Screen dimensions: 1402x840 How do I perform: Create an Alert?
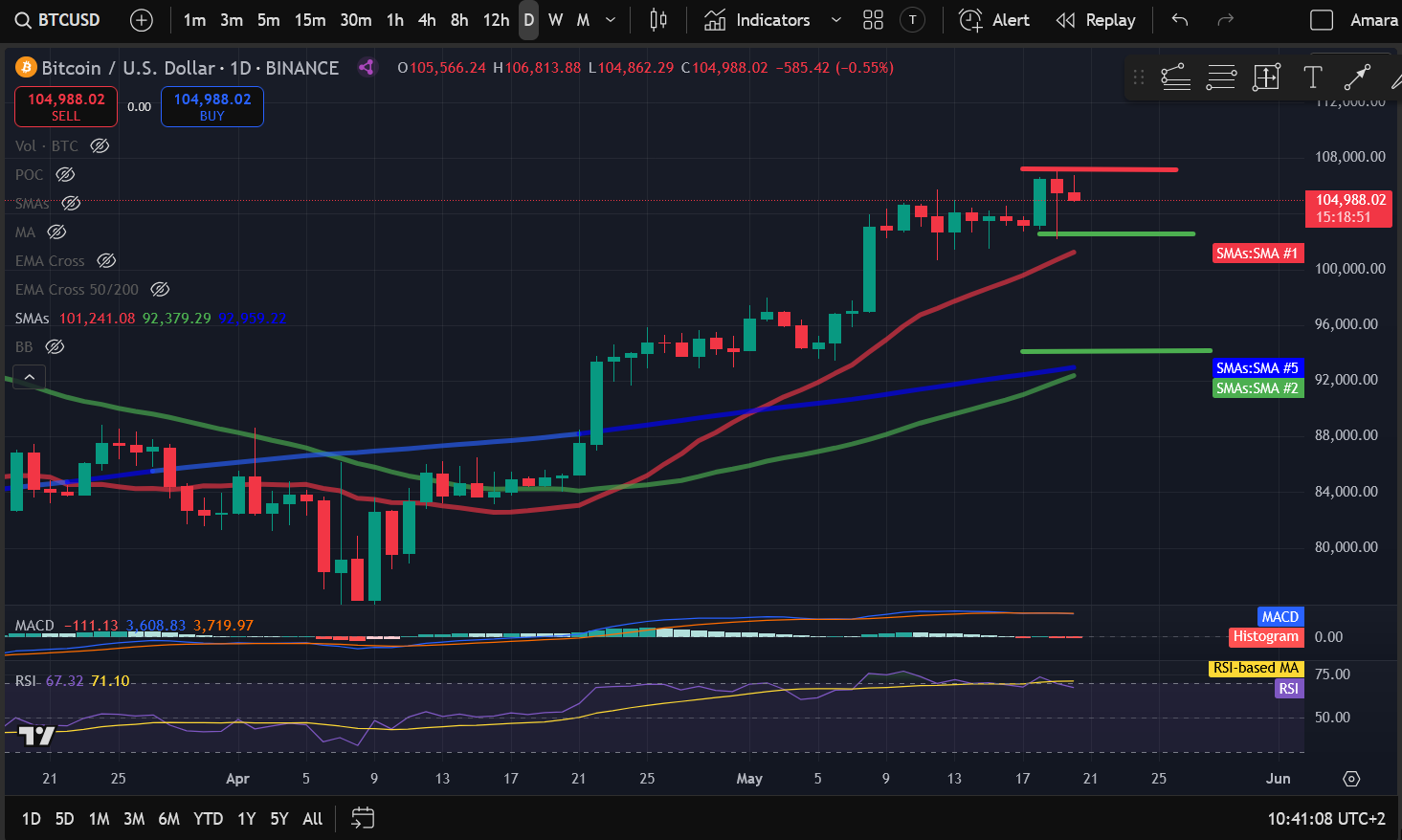point(994,20)
